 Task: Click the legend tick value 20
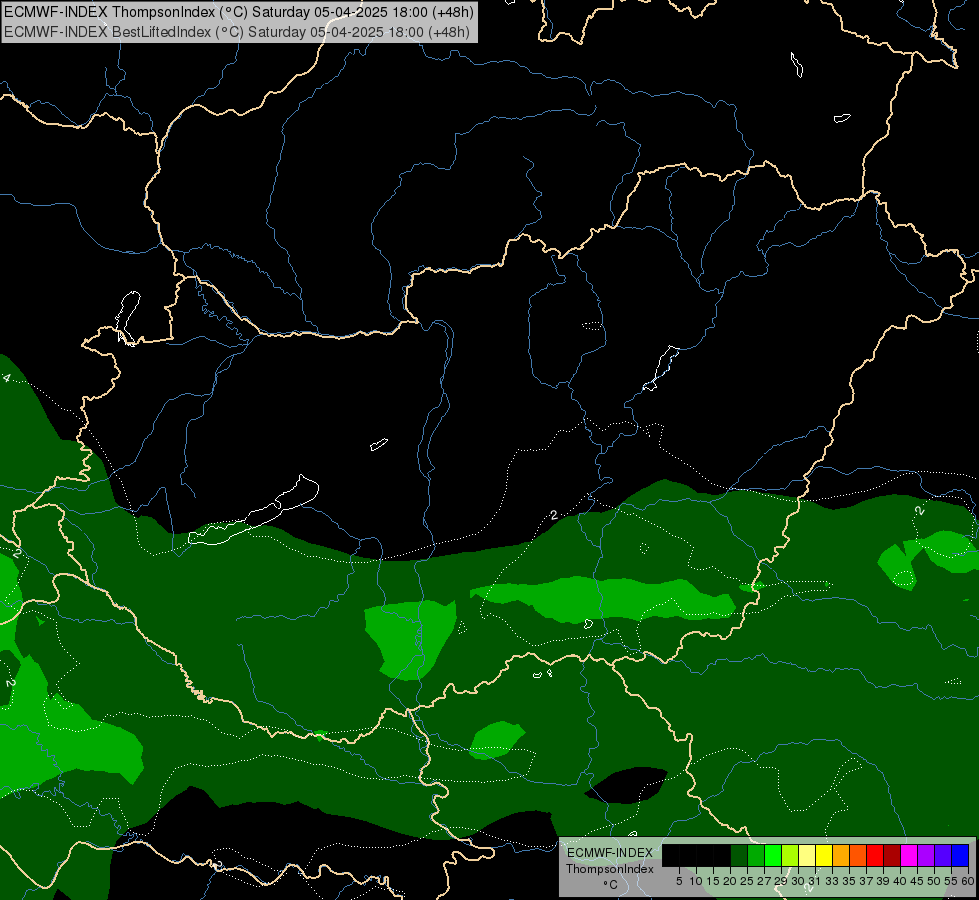[x=731, y=881]
